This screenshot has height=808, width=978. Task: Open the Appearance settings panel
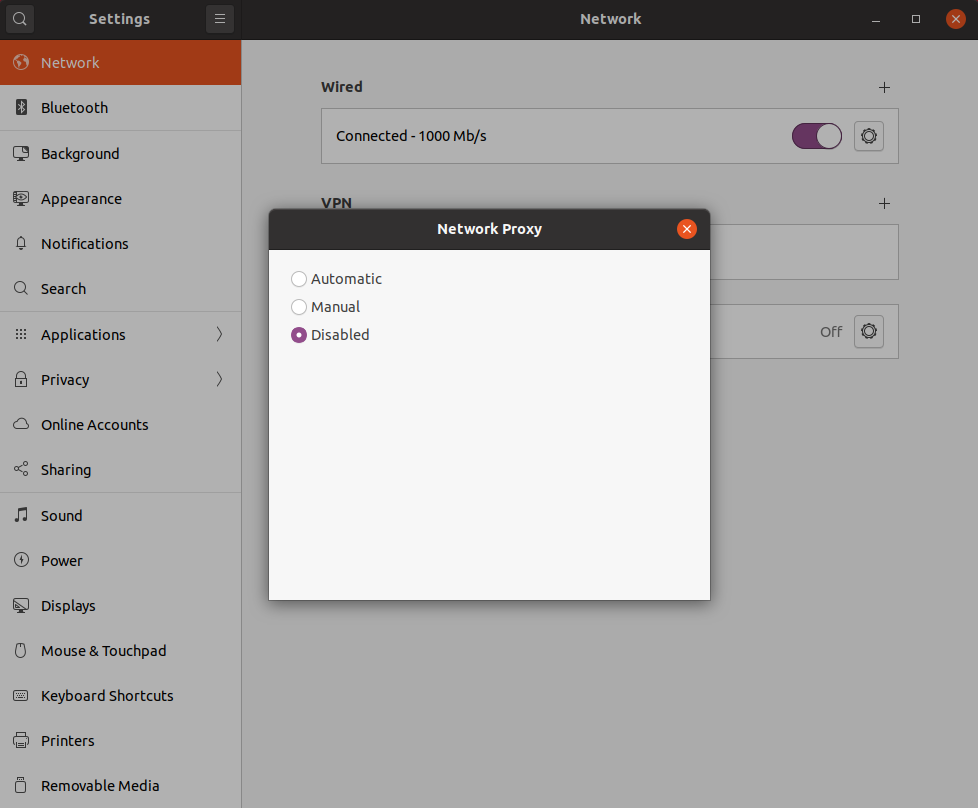point(81,199)
